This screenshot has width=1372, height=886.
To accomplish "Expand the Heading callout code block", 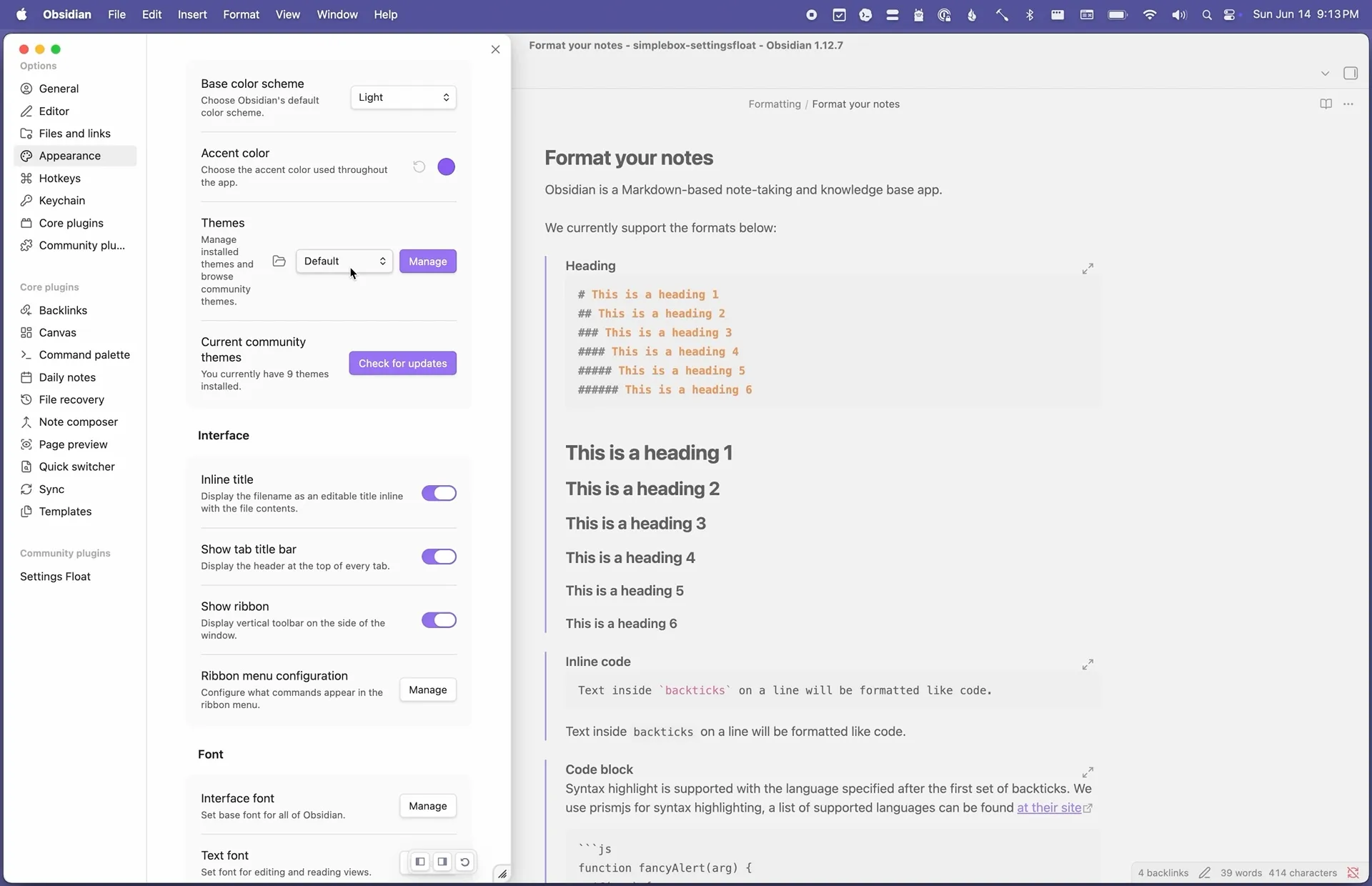I will click(1088, 269).
